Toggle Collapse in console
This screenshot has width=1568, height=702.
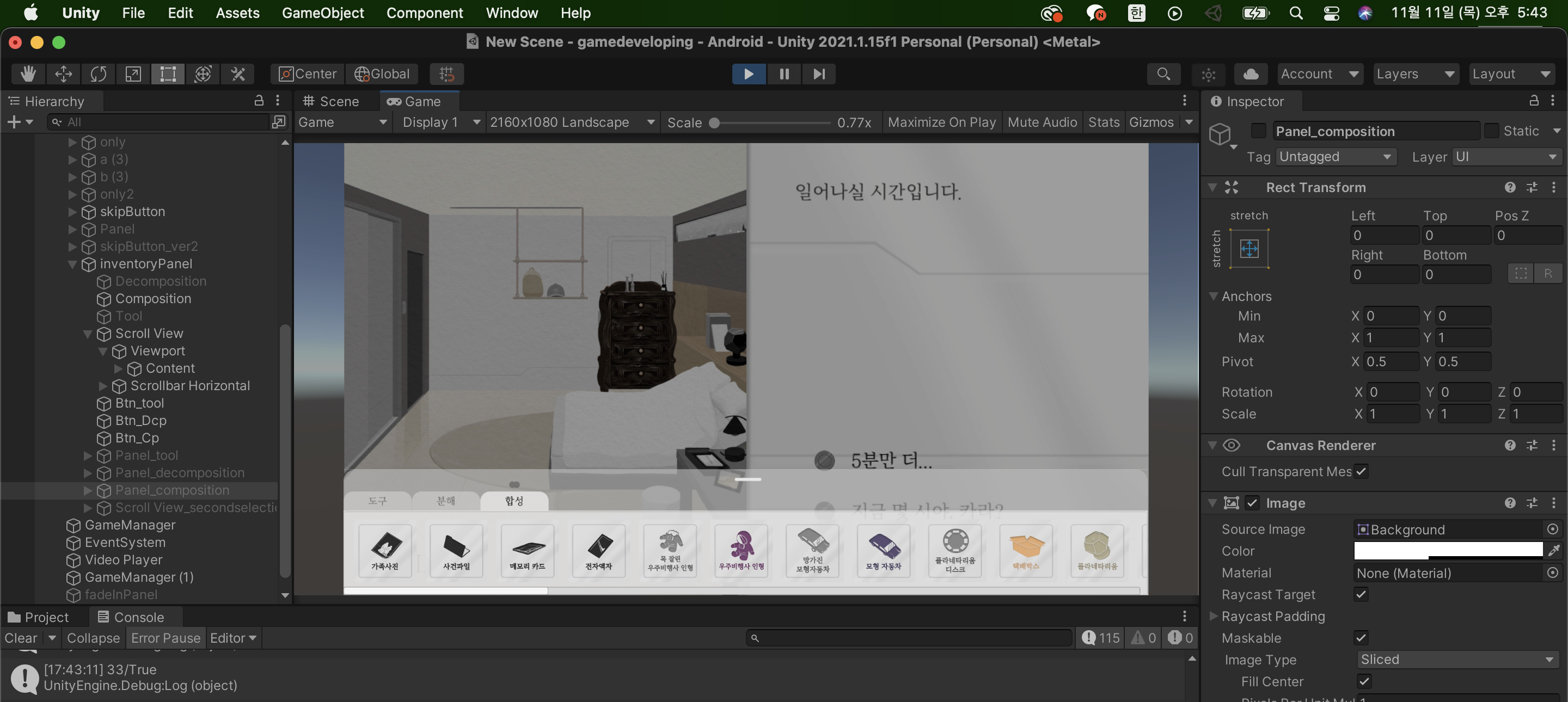(x=93, y=638)
